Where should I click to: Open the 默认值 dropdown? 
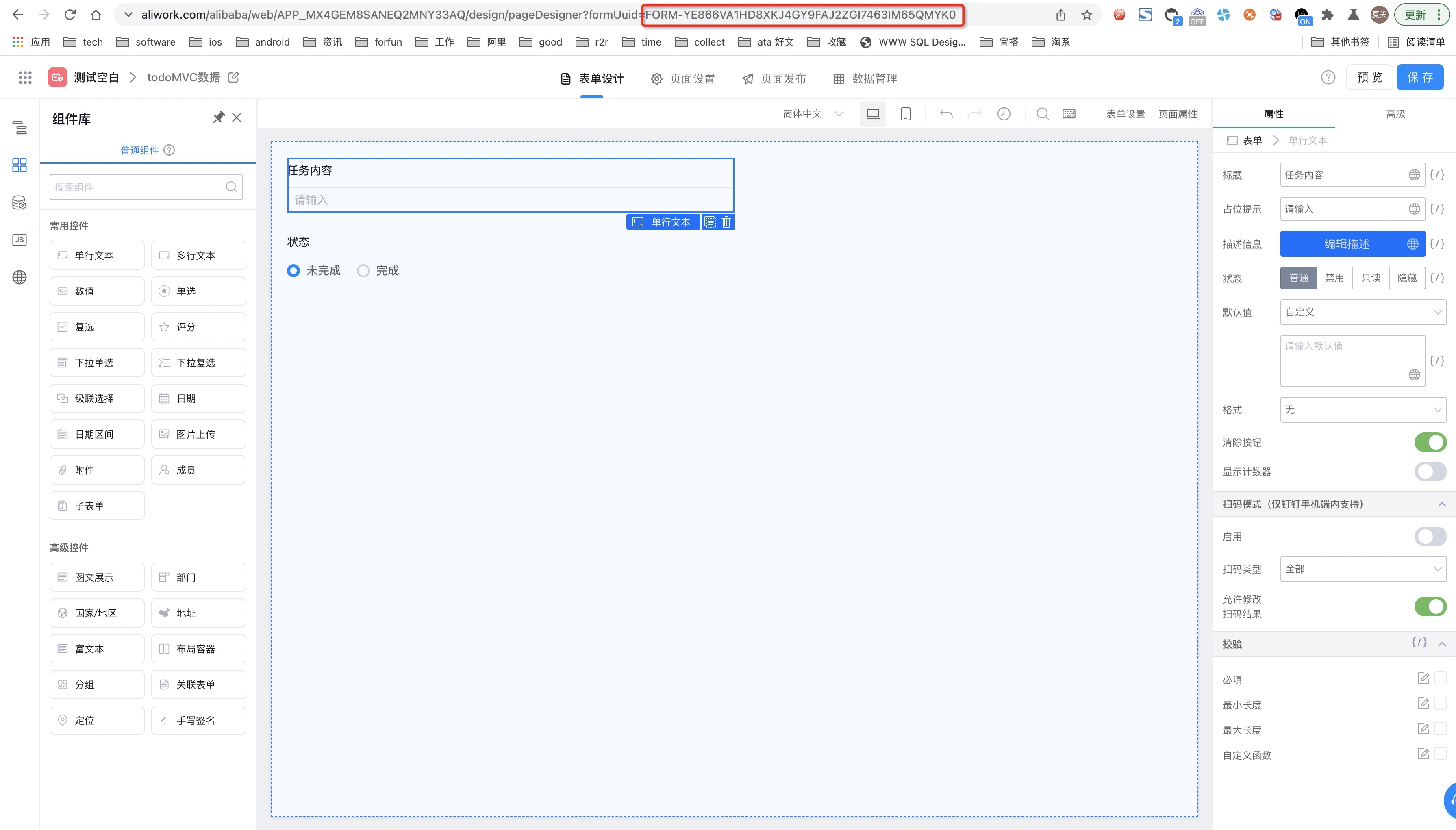pos(1363,313)
